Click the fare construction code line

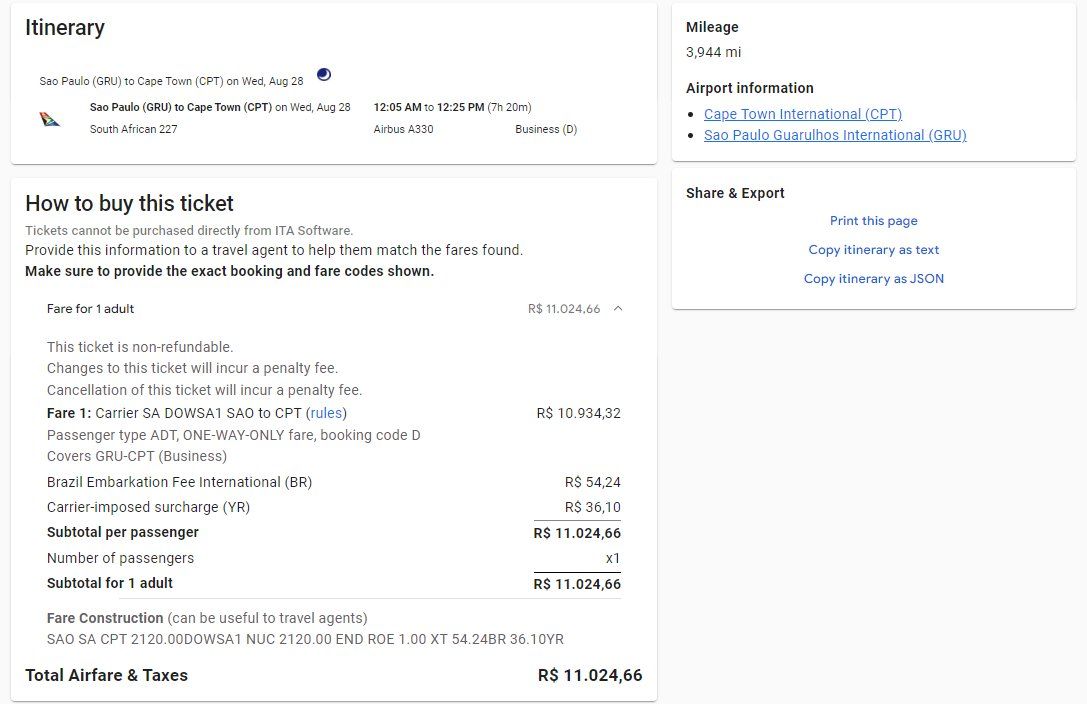305,639
